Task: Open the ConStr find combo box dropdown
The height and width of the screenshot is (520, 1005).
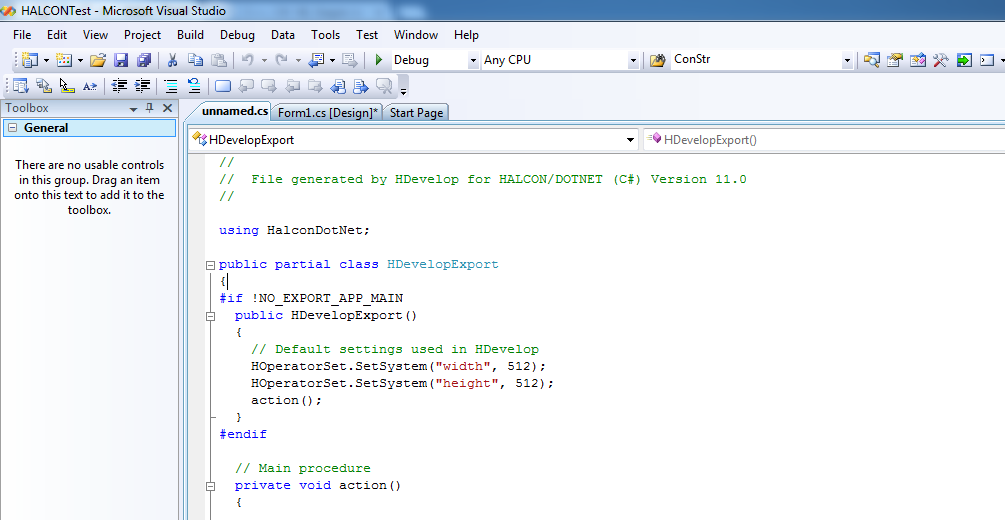Action: click(x=847, y=60)
